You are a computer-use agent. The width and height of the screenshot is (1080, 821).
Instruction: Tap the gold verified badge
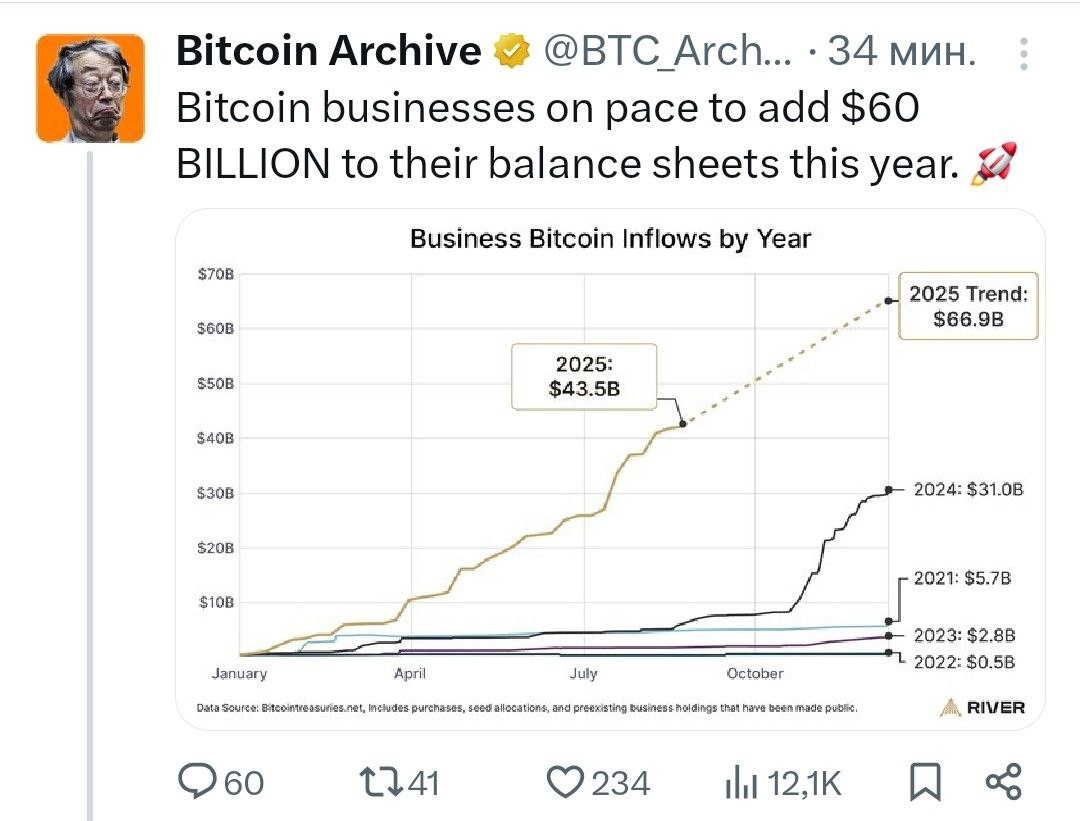pyautogui.click(x=512, y=52)
